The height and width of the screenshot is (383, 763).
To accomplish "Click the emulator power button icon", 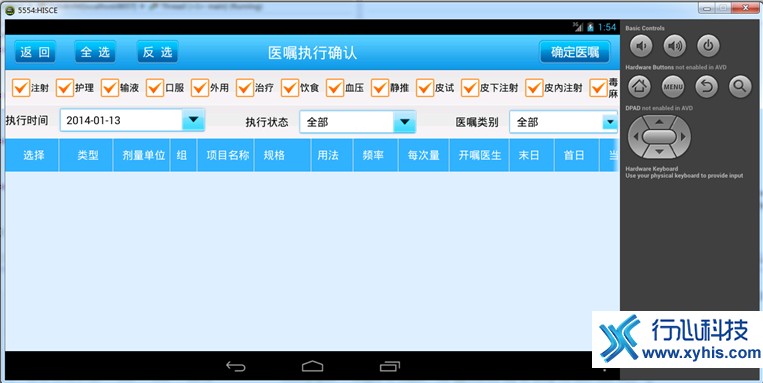I will 708,46.
